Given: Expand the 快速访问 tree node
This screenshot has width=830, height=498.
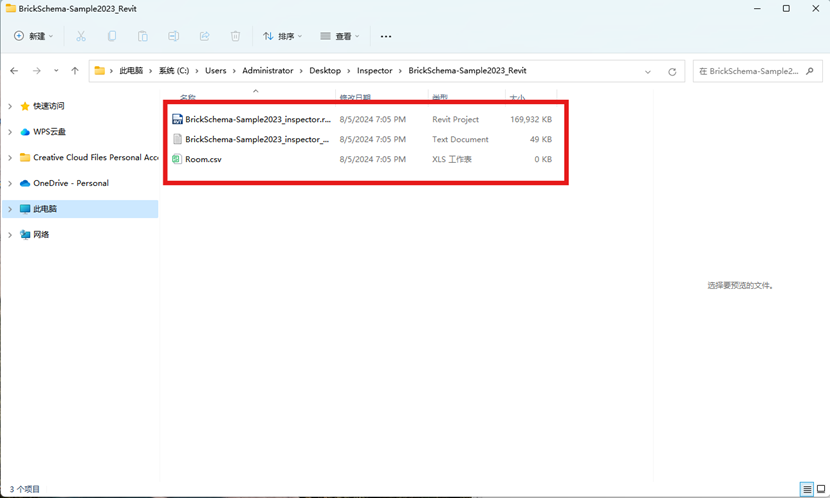Looking at the screenshot, I should [10, 106].
